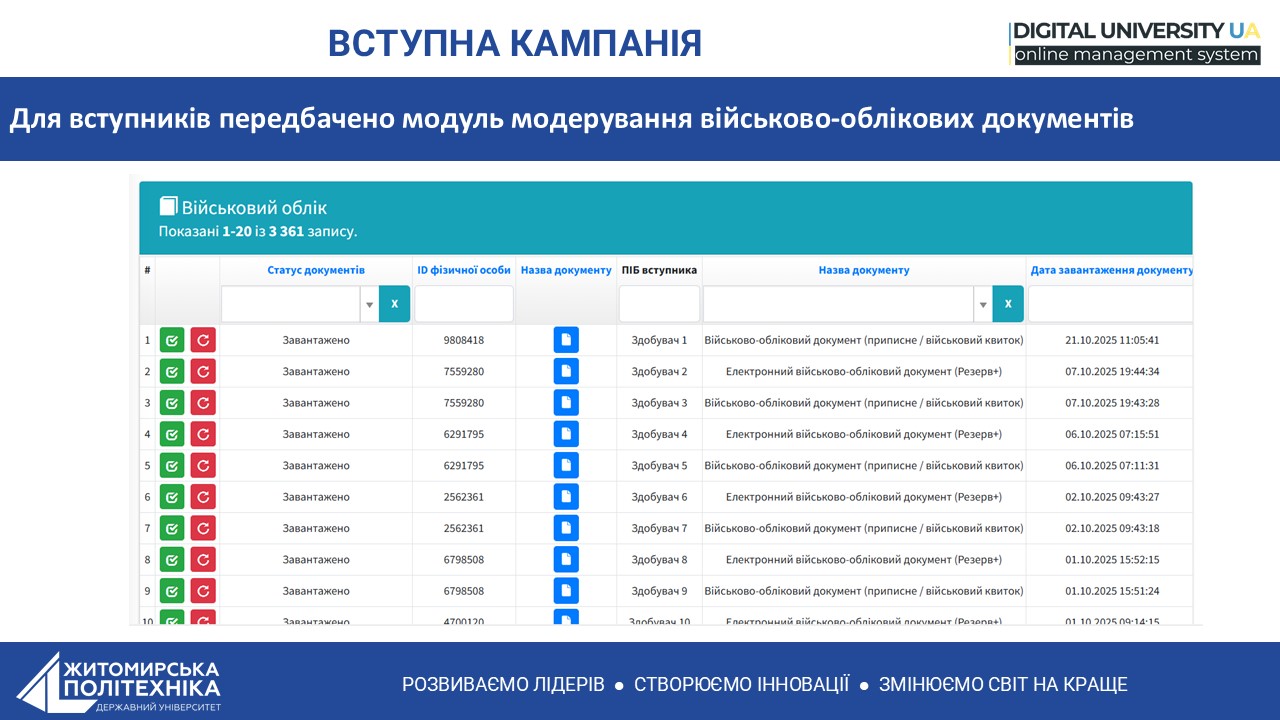
Task: Open document file icon for Здобувач 6
Action: [x=566, y=497]
